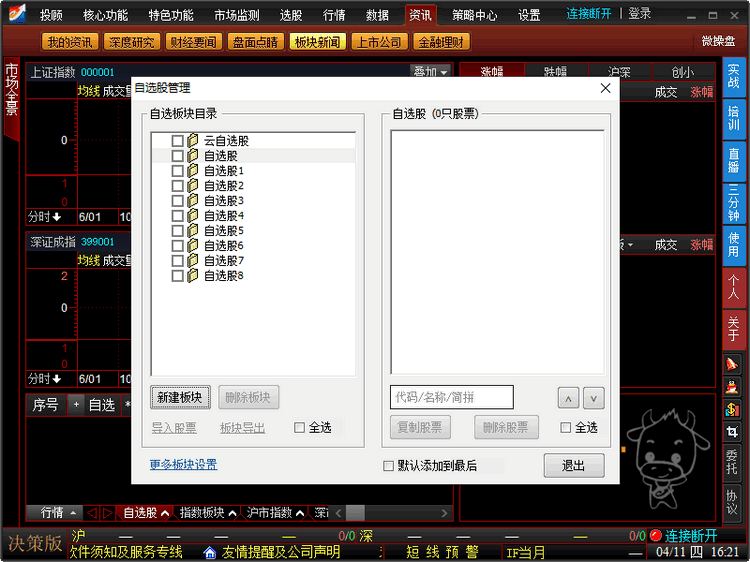This screenshot has height=562, width=750.
Task: Expand the 指数板块 bottom tab arrow
Action: pyautogui.click(x=232, y=513)
